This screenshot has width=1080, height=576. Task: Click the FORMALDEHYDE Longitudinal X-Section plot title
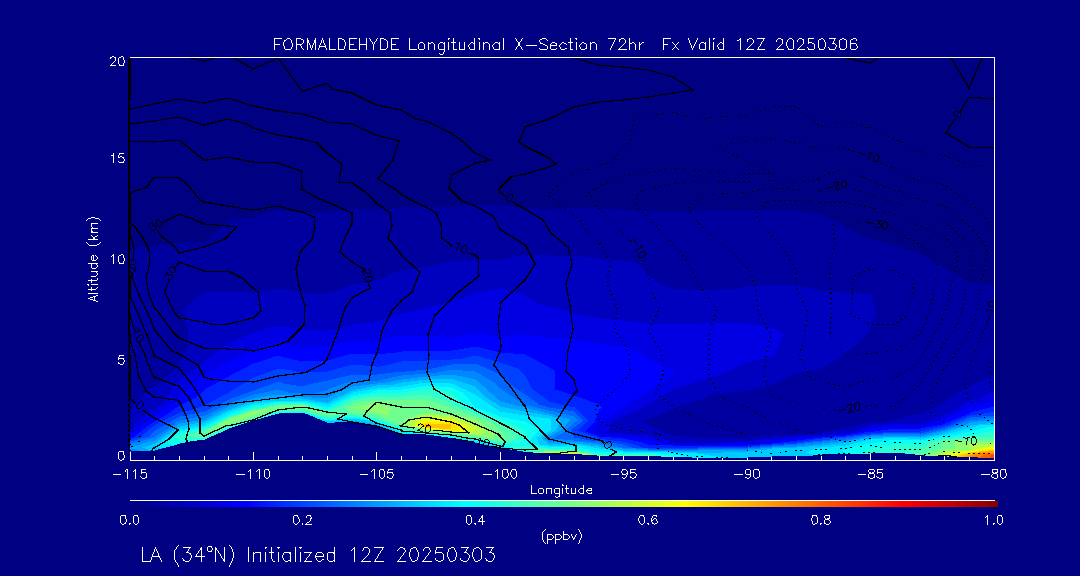click(565, 45)
